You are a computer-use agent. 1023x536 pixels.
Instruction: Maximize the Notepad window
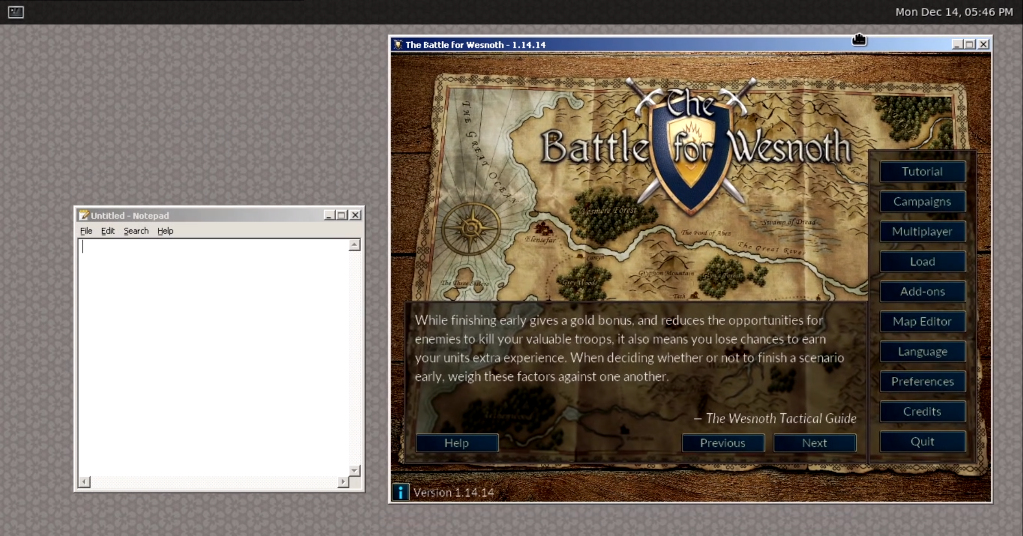tap(342, 215)
